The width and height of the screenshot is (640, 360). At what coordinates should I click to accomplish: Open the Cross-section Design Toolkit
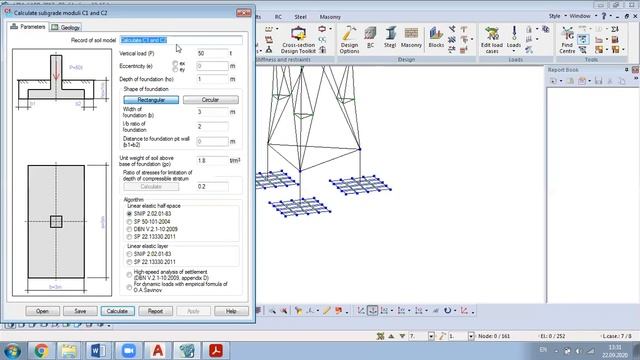tap(298, 40)
